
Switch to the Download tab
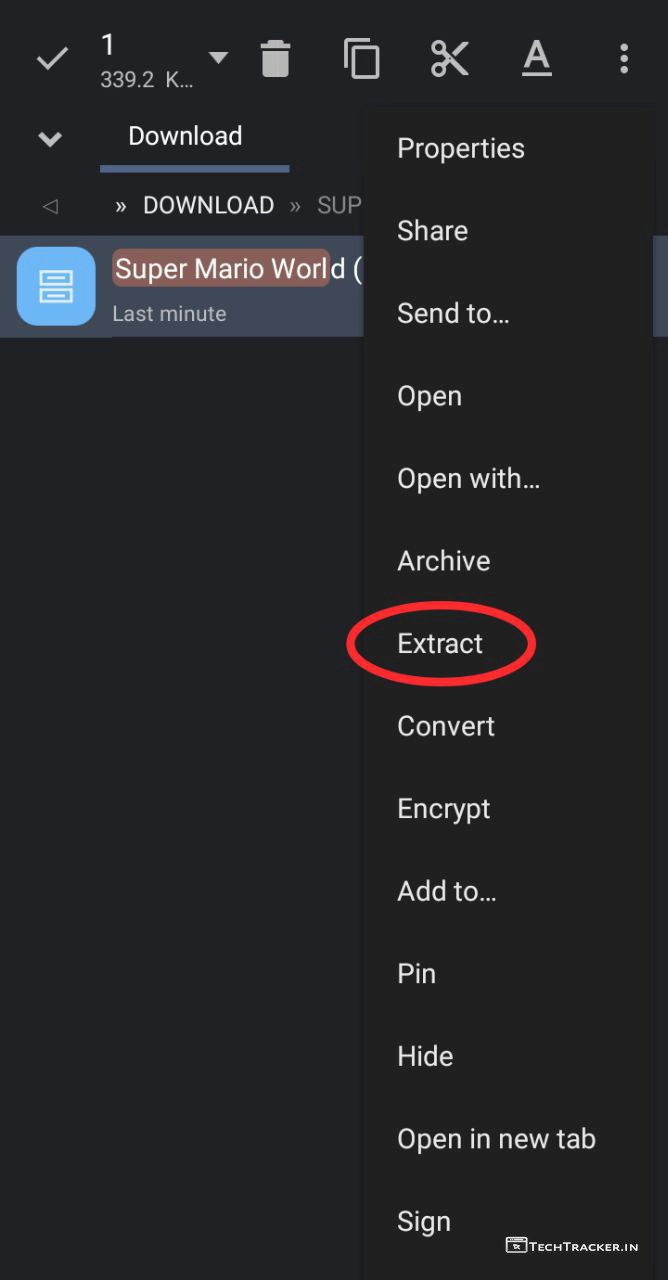click(185, 136)
